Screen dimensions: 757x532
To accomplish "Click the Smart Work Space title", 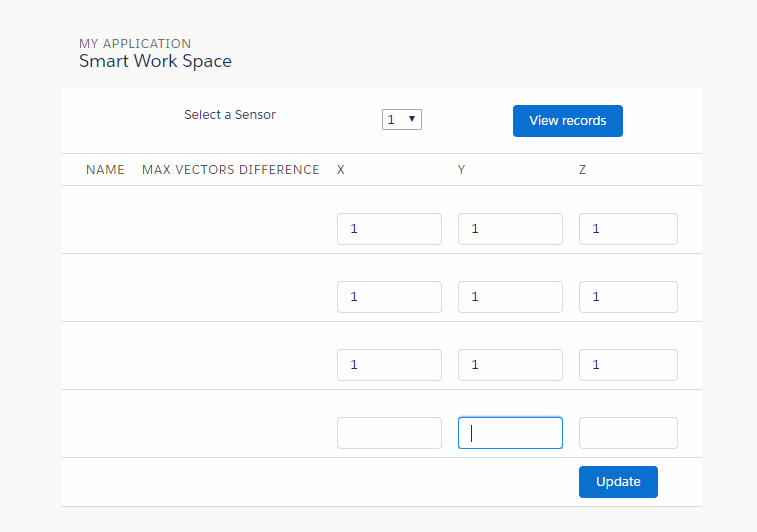I will pos(155,61).
